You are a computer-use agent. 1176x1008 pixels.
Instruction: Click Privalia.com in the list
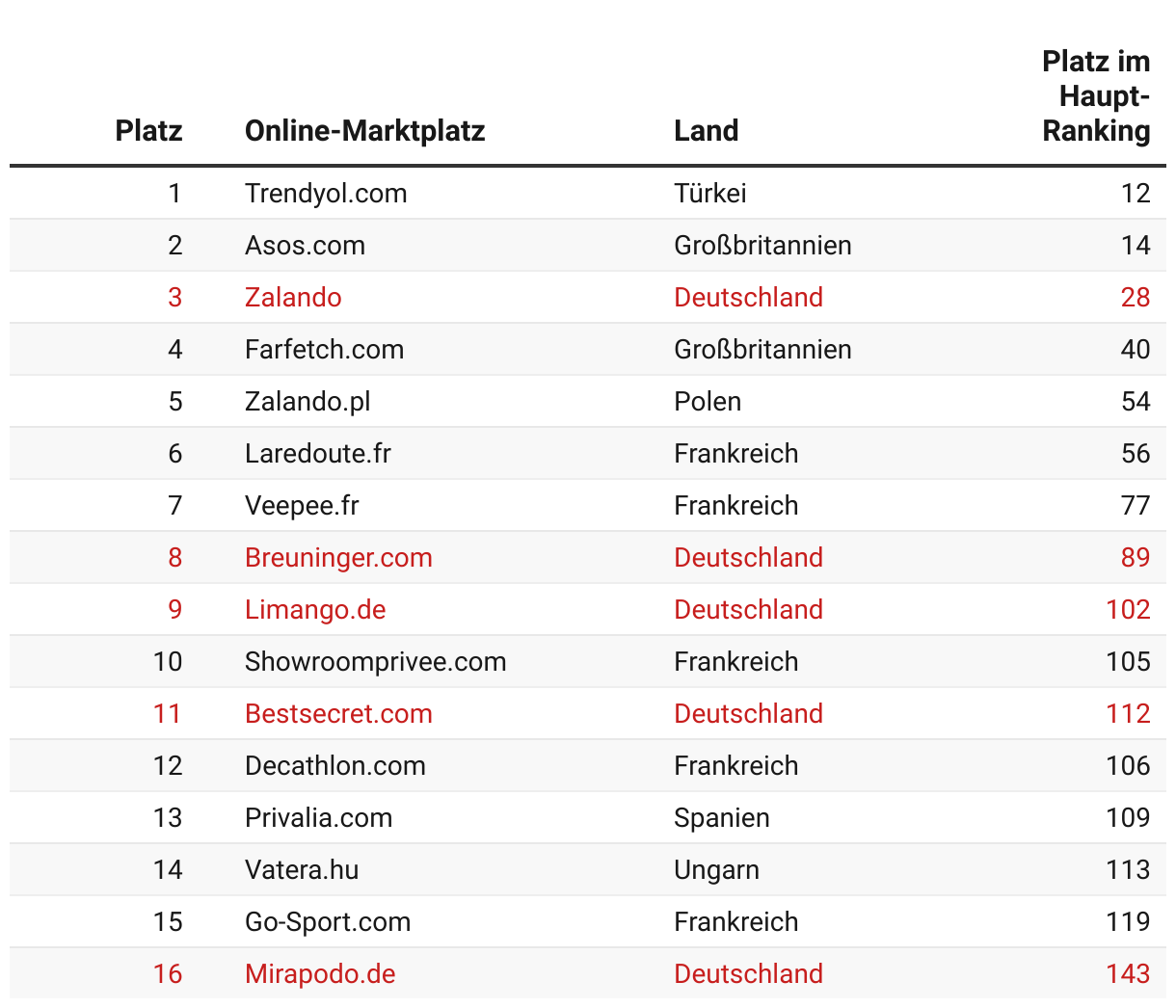point(318,817)
